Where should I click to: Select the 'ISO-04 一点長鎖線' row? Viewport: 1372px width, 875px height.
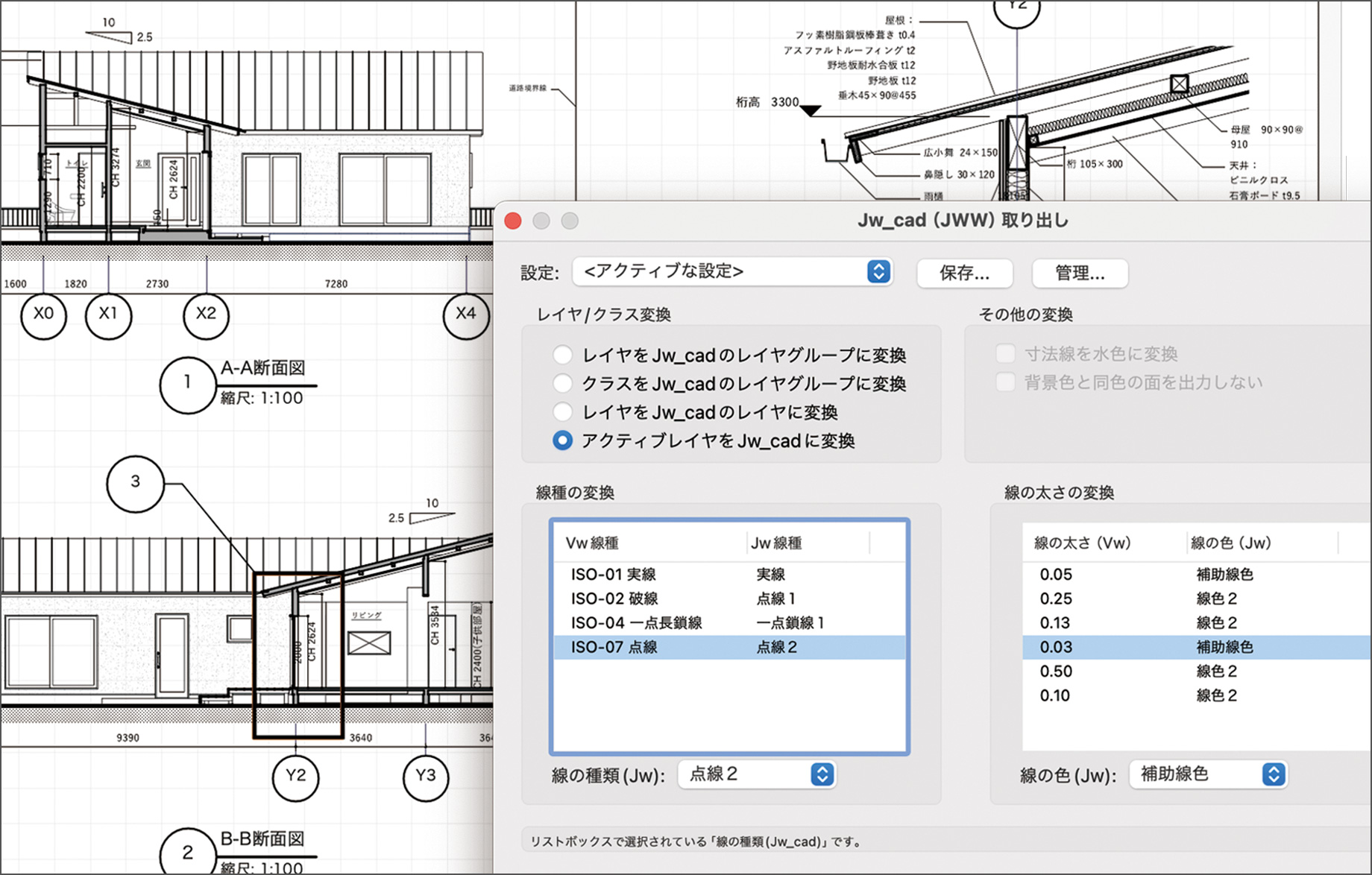[730, 623]
